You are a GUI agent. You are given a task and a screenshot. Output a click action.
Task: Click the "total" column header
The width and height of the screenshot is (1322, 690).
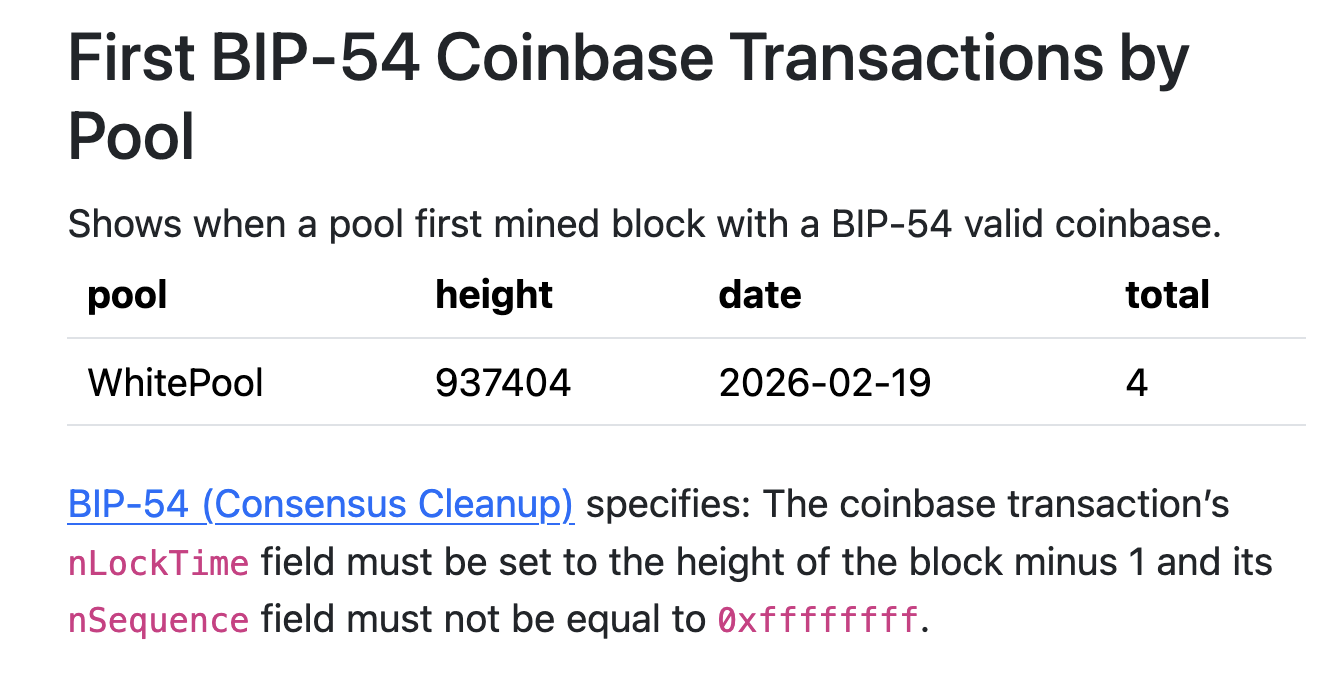coord(1167,295)
